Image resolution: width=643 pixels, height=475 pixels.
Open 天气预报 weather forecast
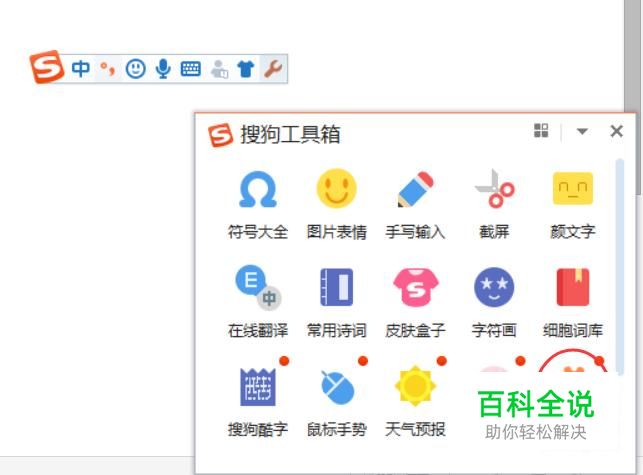415,402
